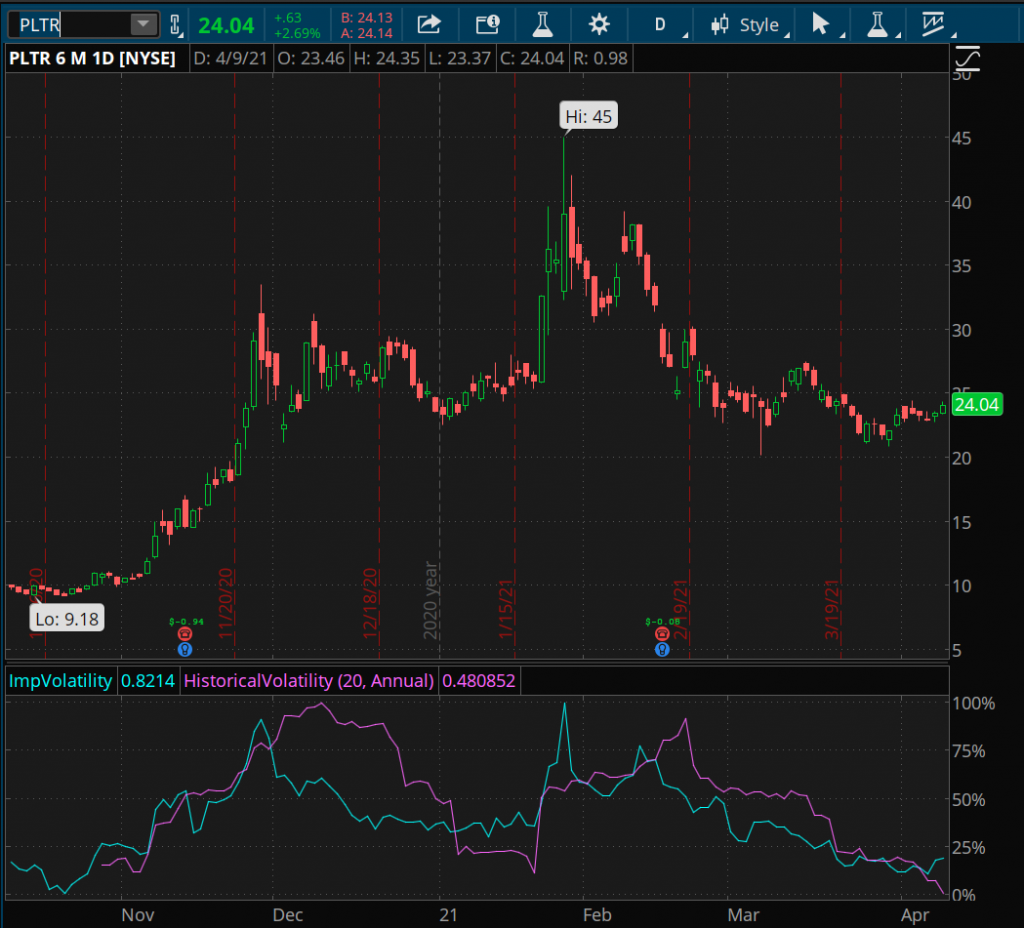Click the HistoricalVolatility (20, Annual) study label

[x=309, y=680]
